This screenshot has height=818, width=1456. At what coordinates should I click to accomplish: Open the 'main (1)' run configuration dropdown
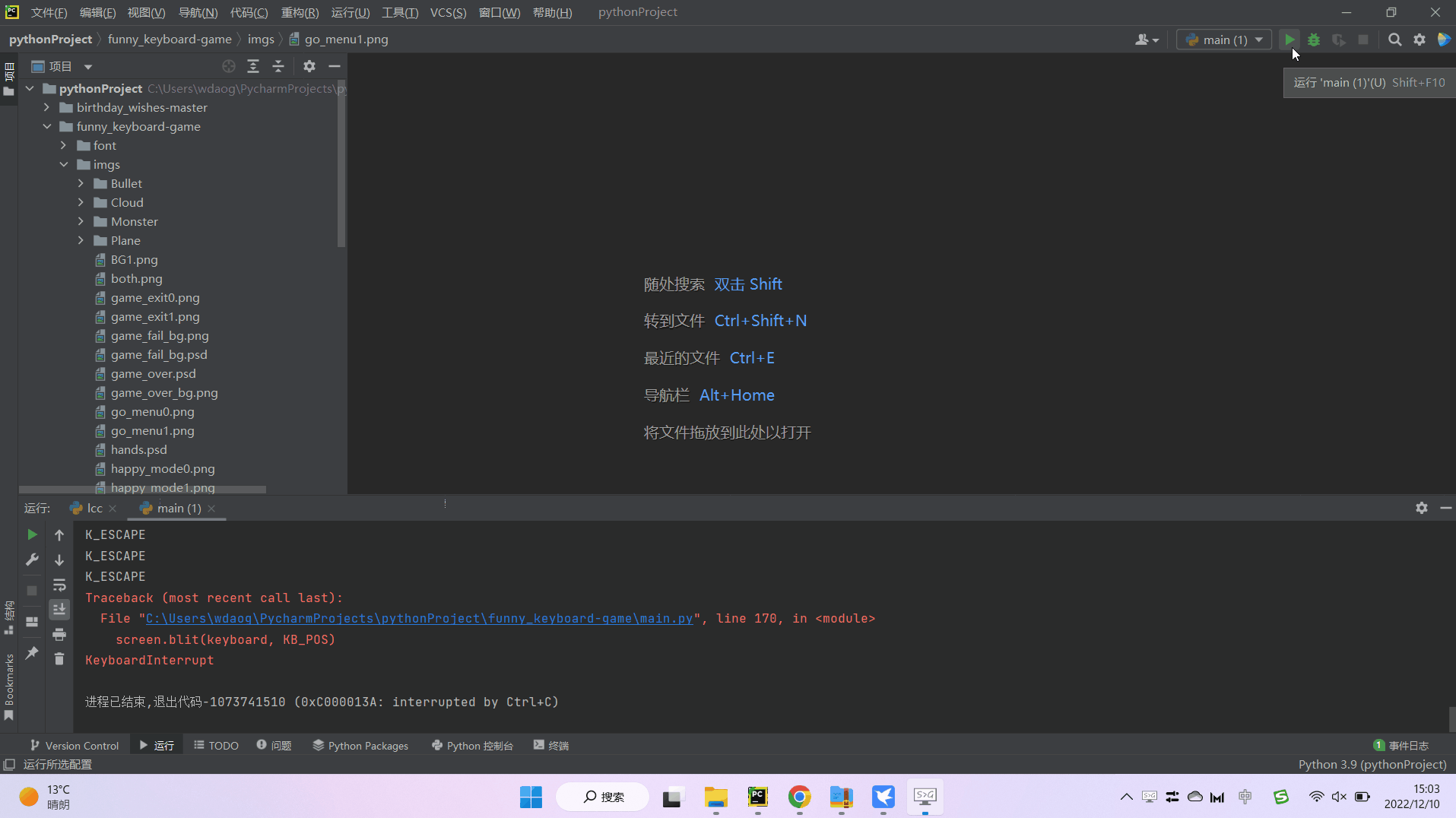1224,40
